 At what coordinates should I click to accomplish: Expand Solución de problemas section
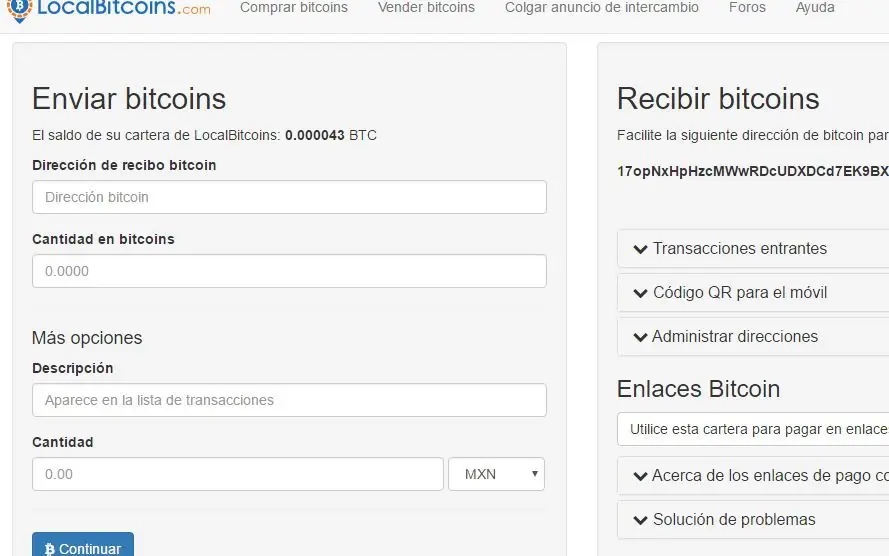[753, 520]
